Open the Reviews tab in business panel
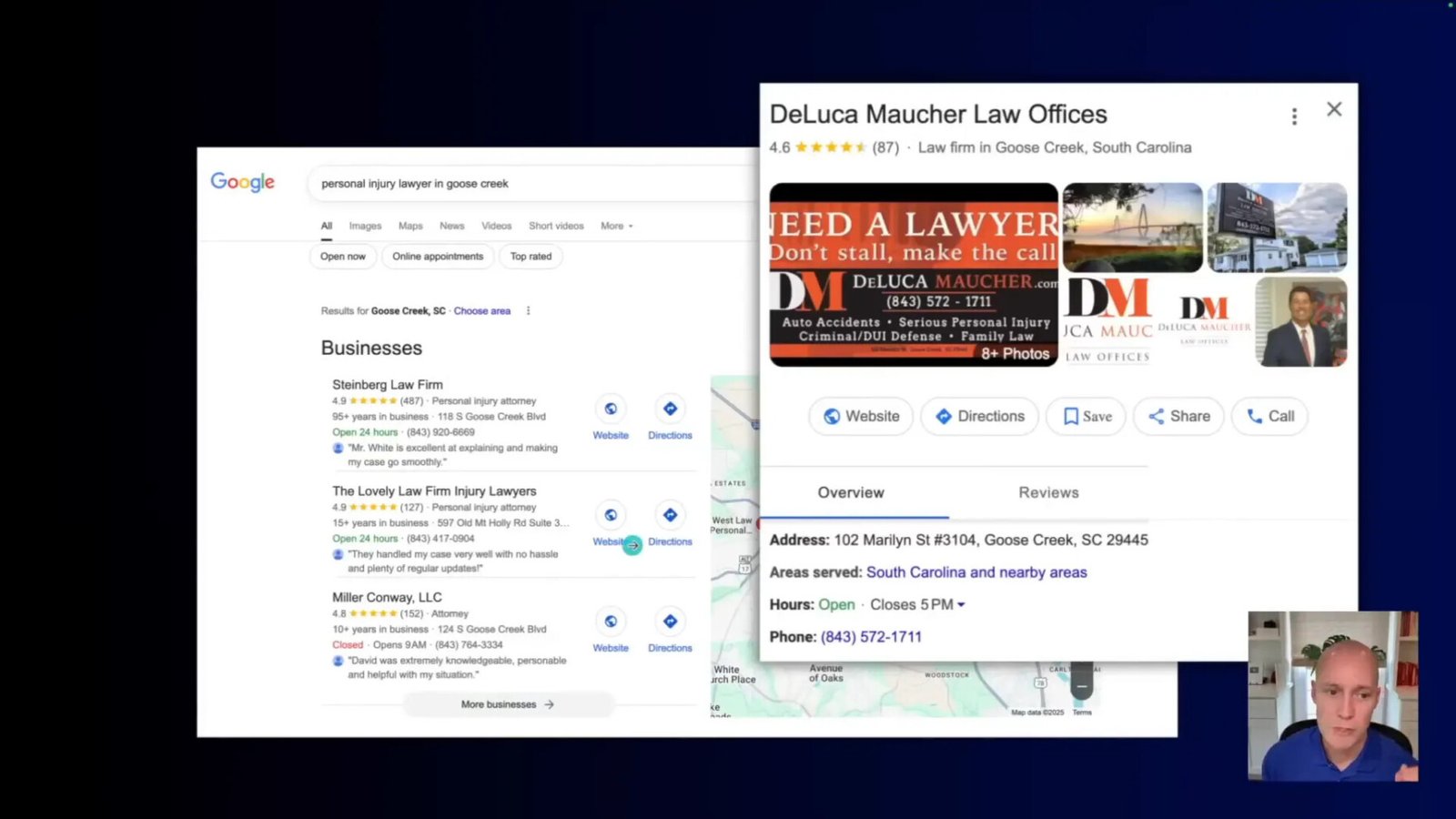1456x819 pixels. 1048,492
